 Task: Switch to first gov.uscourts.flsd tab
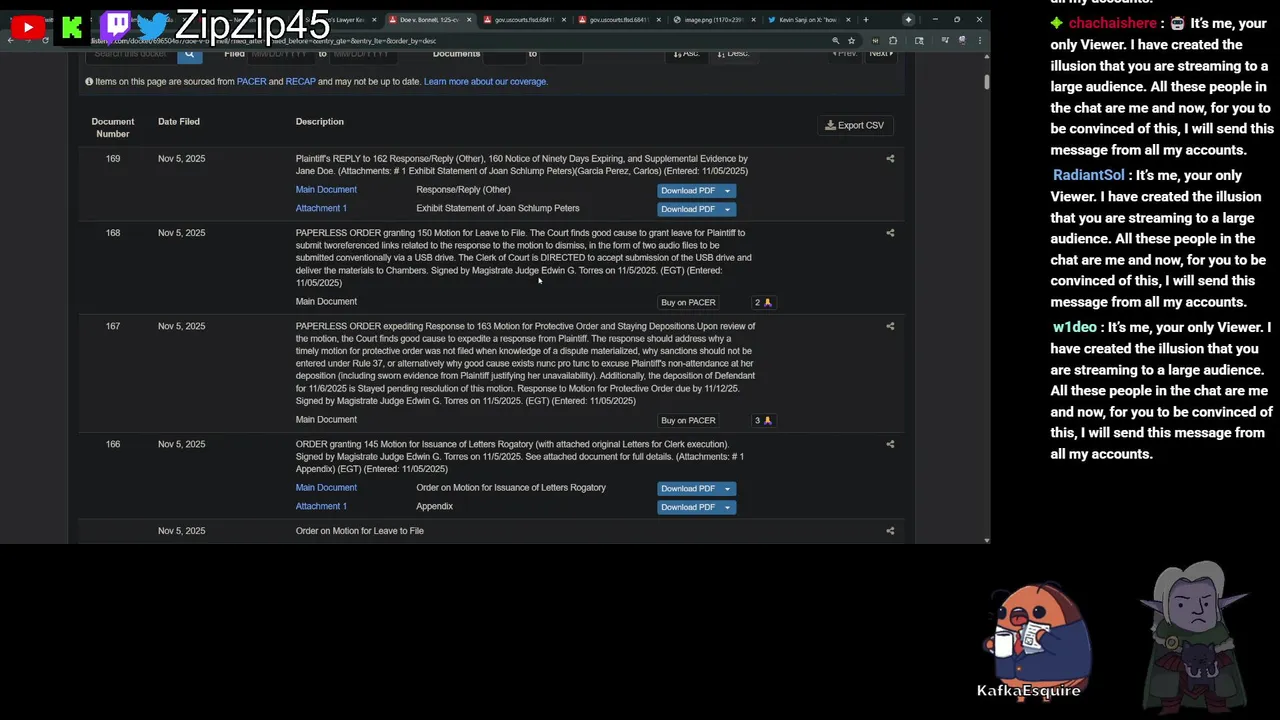[523, 20]
